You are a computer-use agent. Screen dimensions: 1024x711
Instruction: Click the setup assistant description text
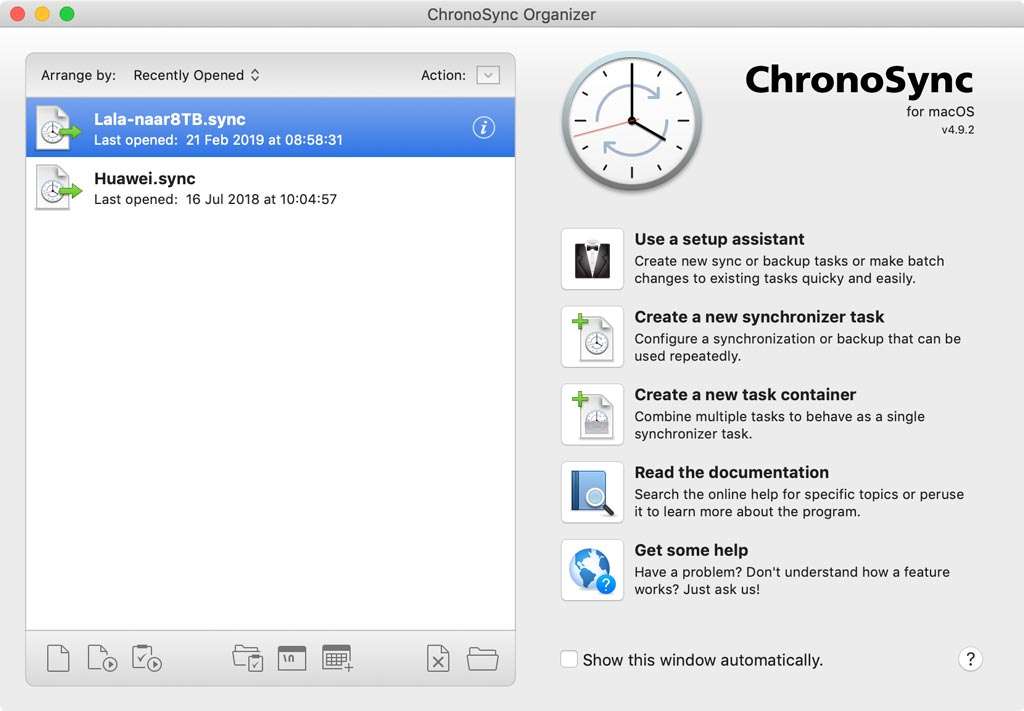pyautogui.click(x=789, y=270)
